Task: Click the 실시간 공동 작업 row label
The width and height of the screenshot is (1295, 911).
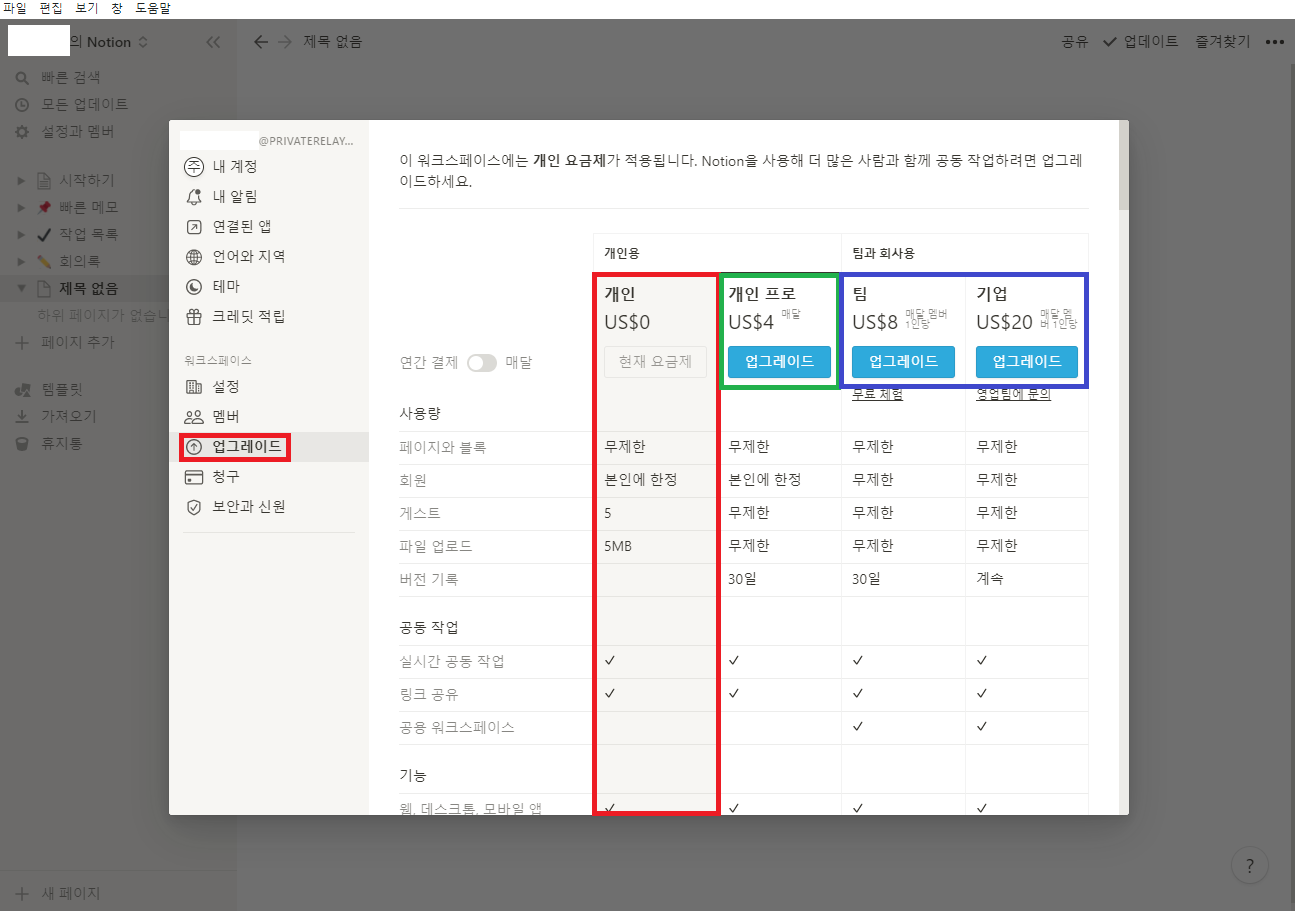Action: tap(452, 661)
